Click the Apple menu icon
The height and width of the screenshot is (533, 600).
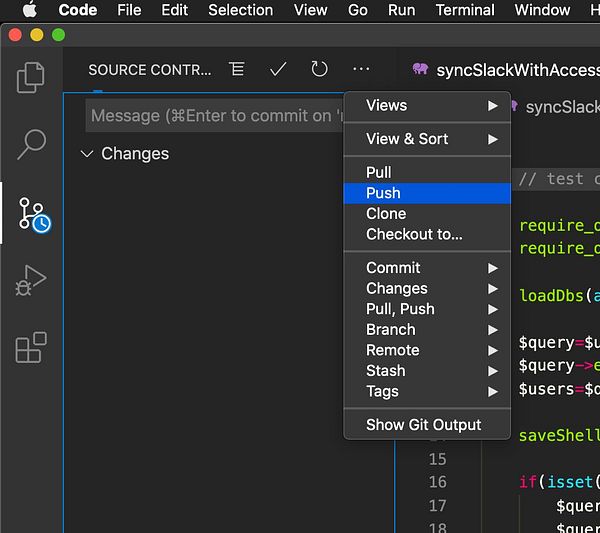point(29,10)
